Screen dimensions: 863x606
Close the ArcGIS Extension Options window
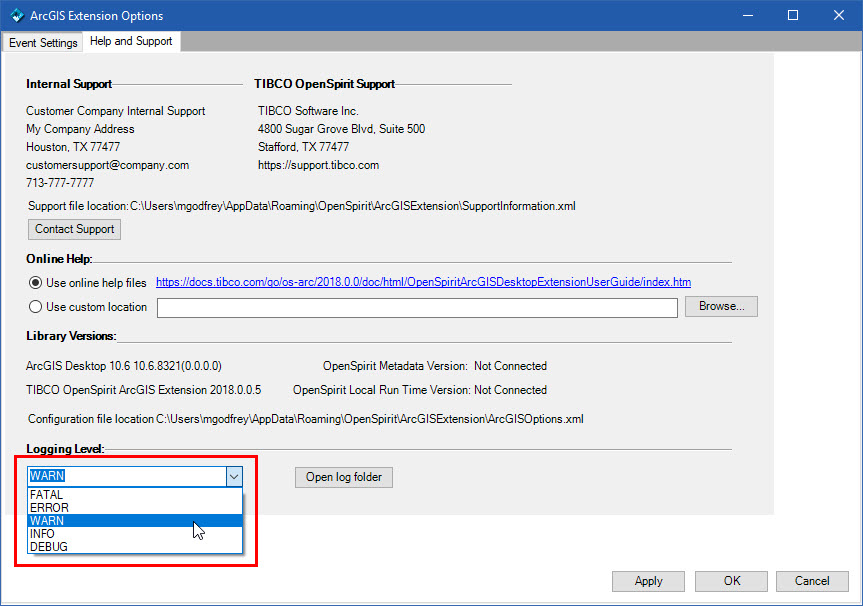point(839,15)
